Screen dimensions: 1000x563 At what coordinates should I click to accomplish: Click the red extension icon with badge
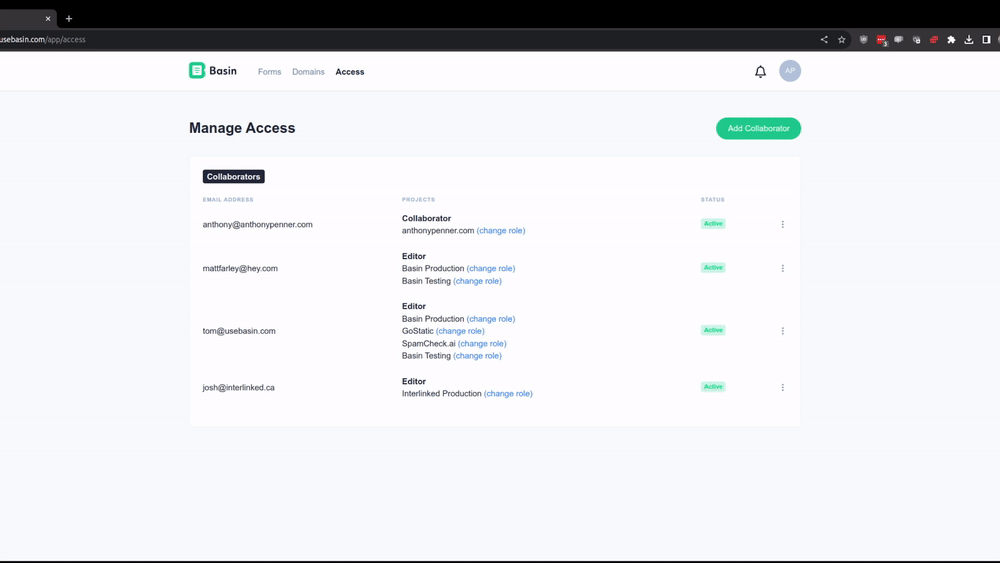[x=881, y=40]
